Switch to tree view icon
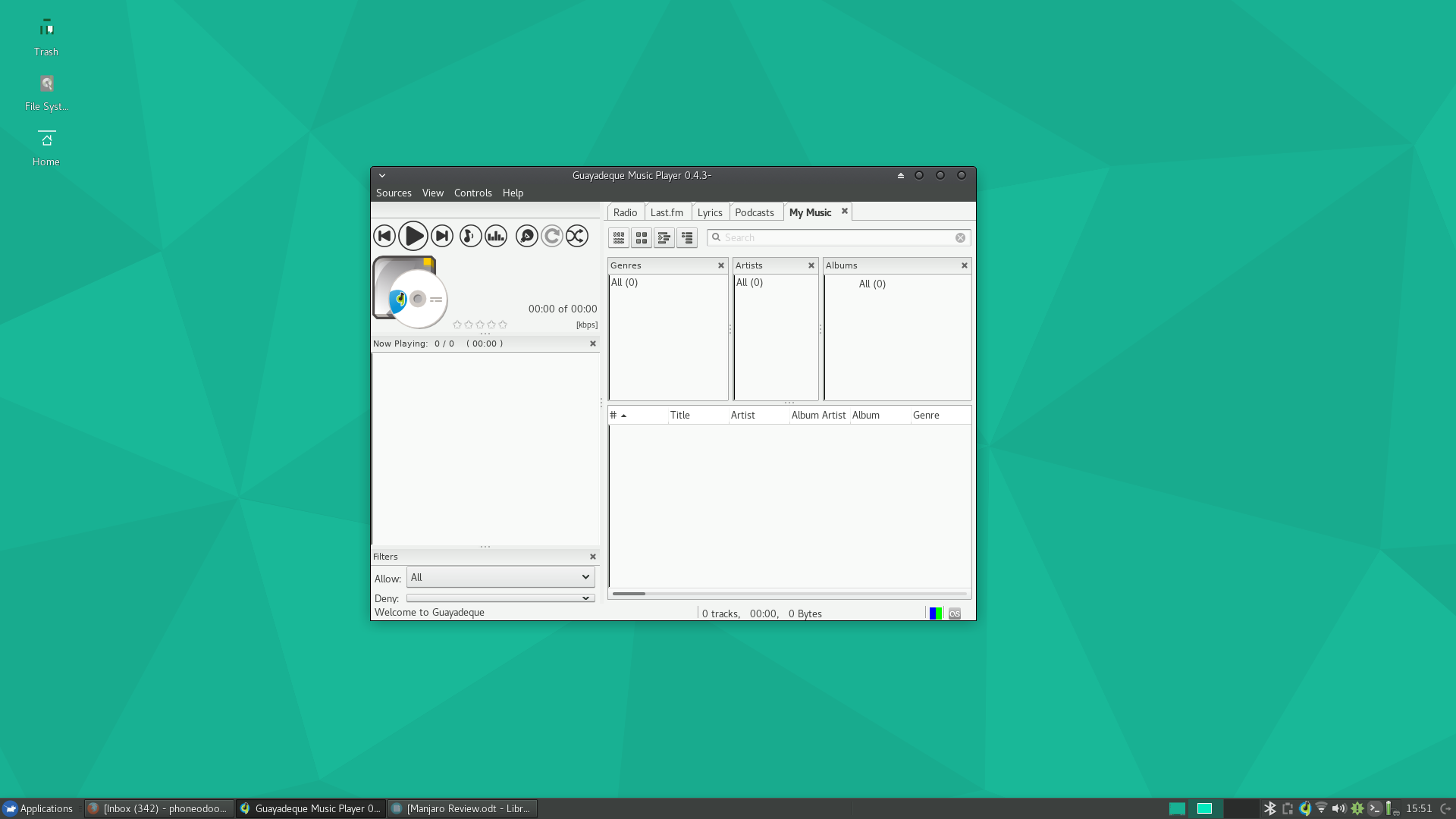 [664, 238]
